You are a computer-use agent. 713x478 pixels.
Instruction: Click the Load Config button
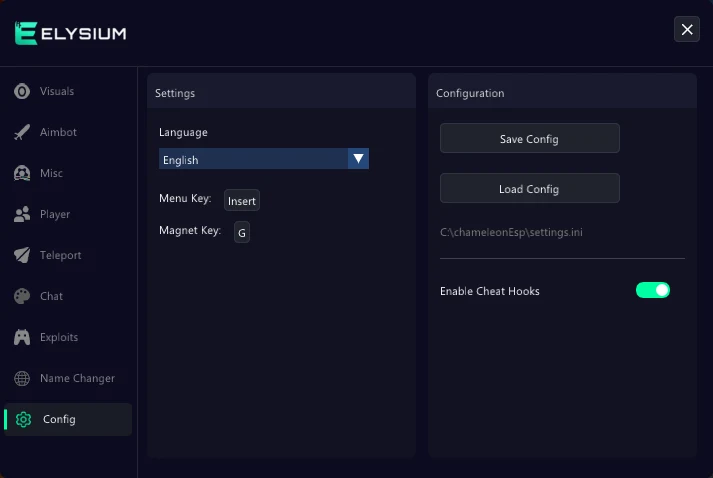(529, 188)
